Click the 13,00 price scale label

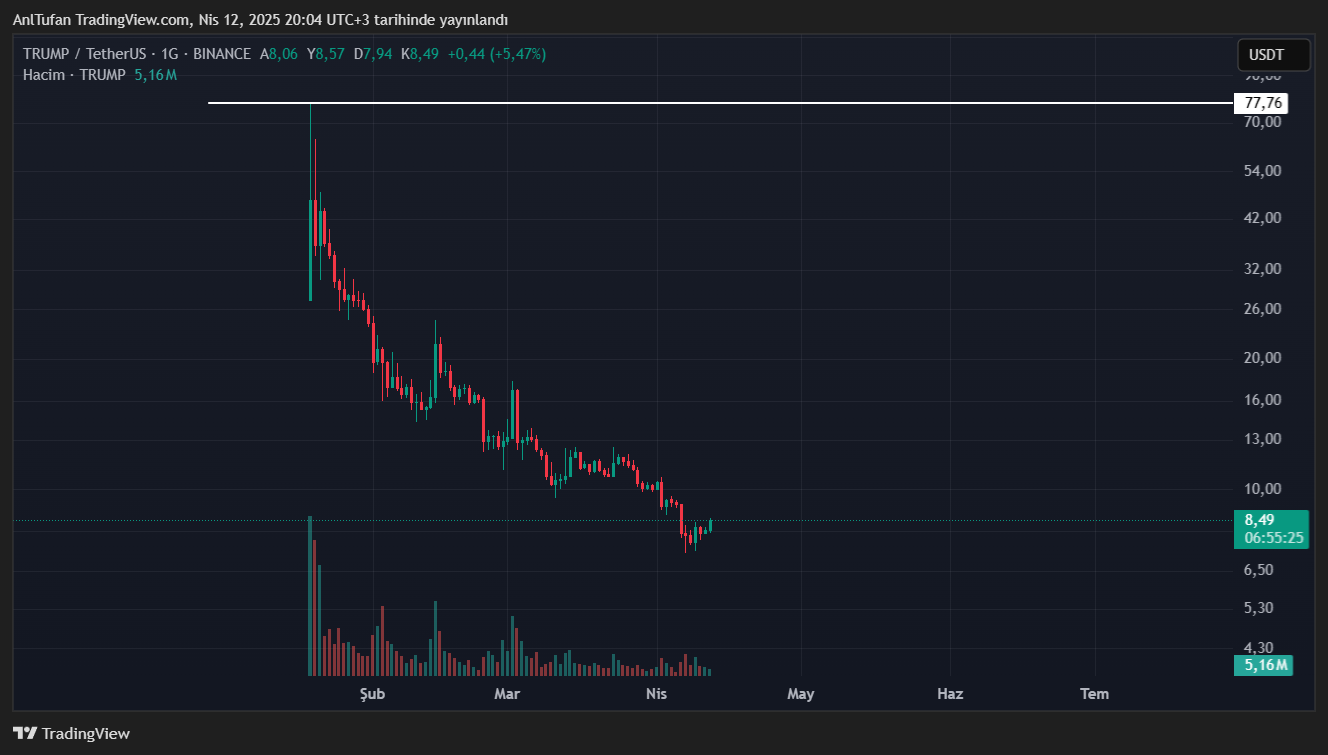pyautogui.click(x=1262, y=439)
